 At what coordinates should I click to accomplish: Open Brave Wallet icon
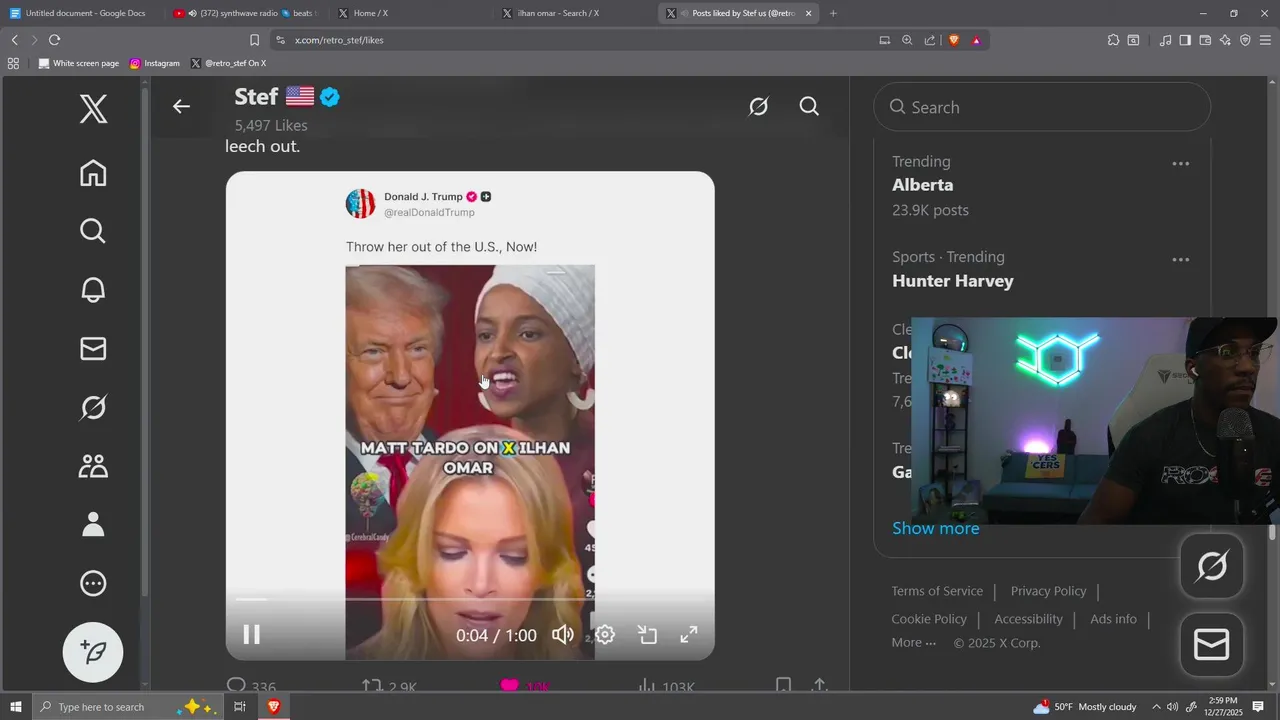1205,40
